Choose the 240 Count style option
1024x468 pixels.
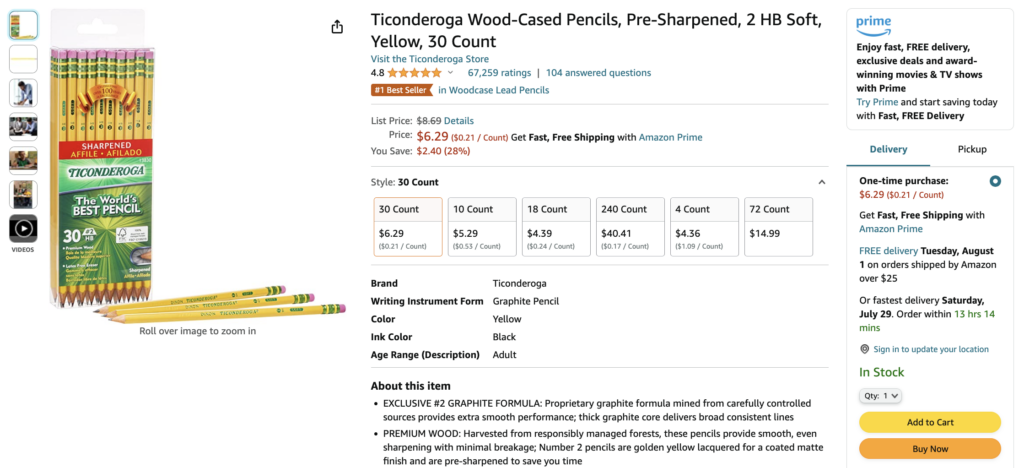coord(630,226)
